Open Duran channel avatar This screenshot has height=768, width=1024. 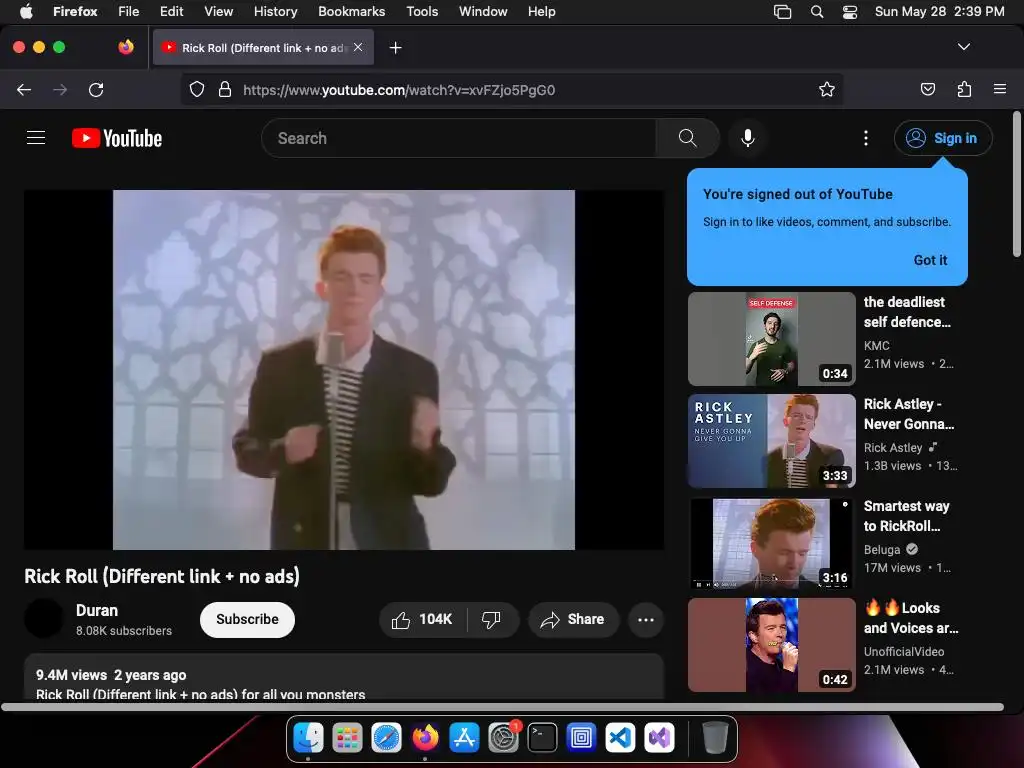(x=44, y=618)
